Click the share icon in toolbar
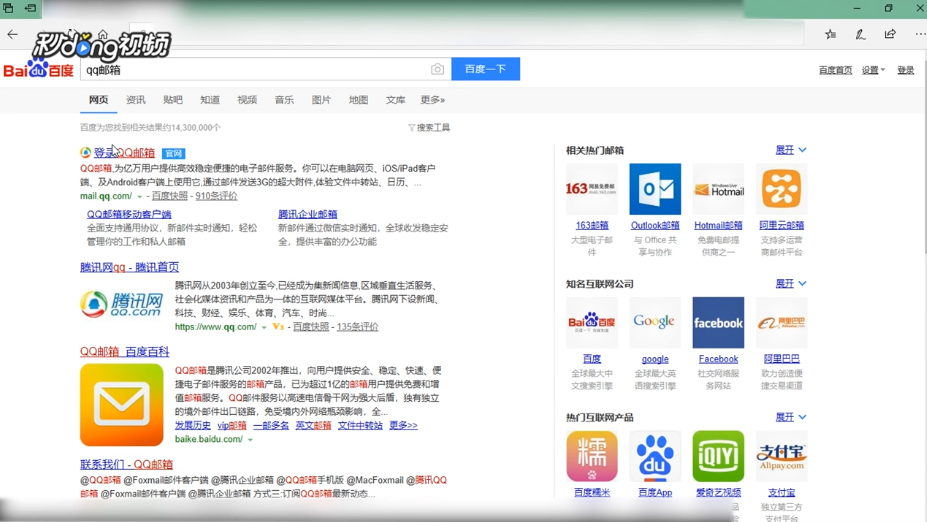The height and width of the screenshot is (522, 927). tap(890, 34)
